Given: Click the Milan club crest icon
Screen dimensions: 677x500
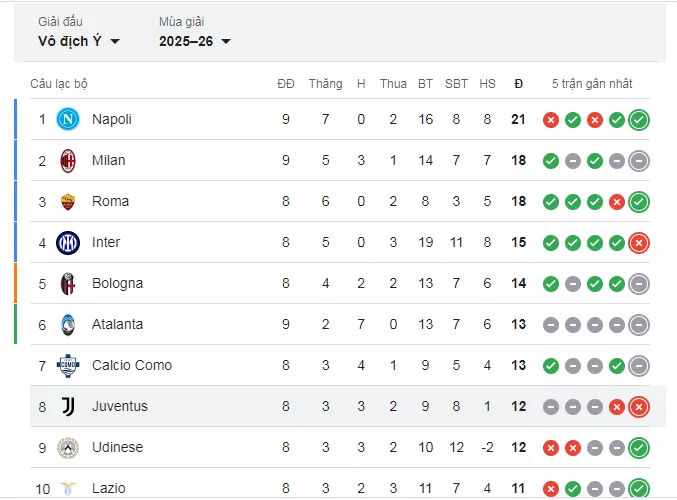Looking at the screenshot, I should pos(68,161).
